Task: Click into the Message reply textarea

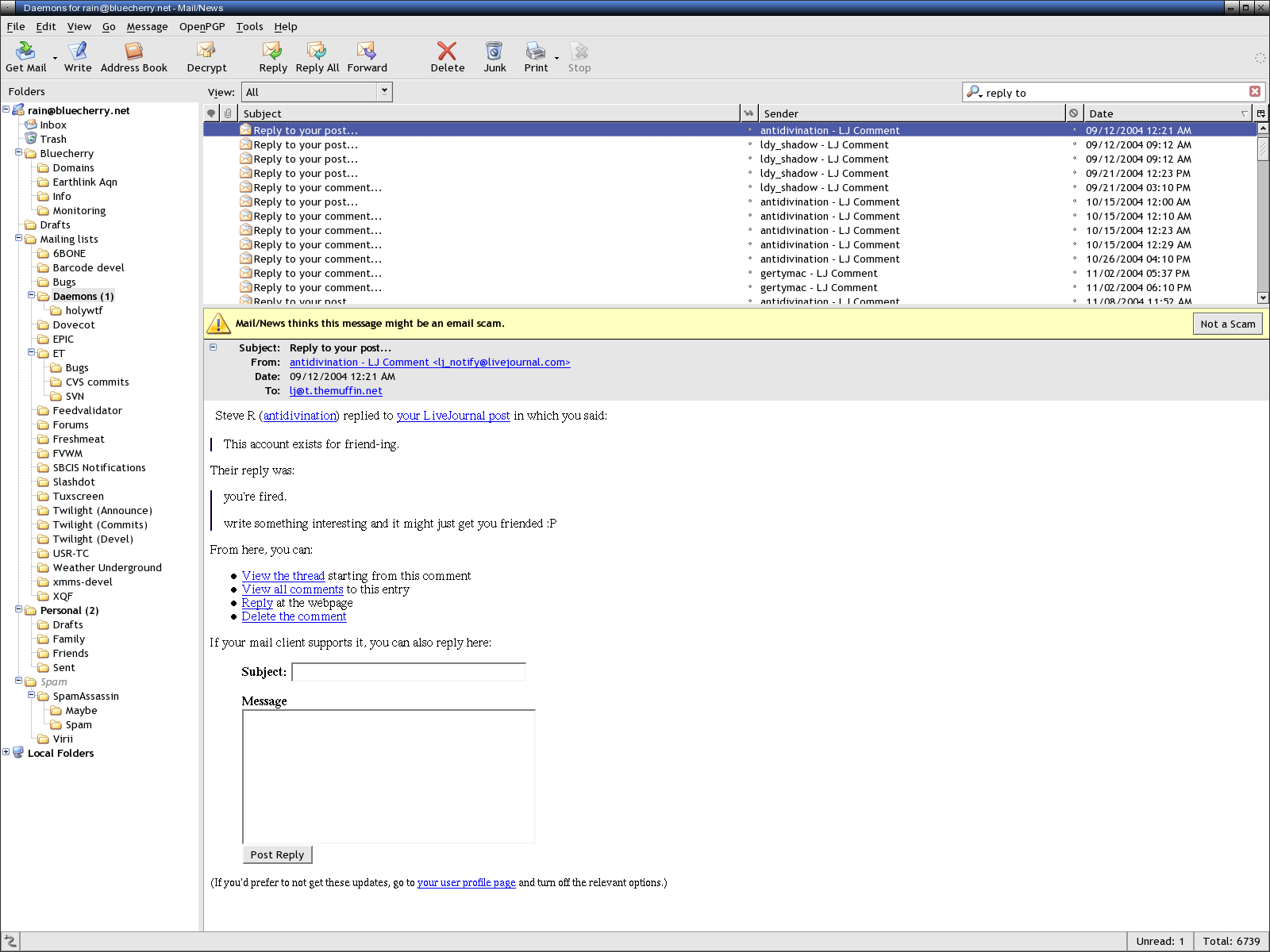Action: pos(388,777)
